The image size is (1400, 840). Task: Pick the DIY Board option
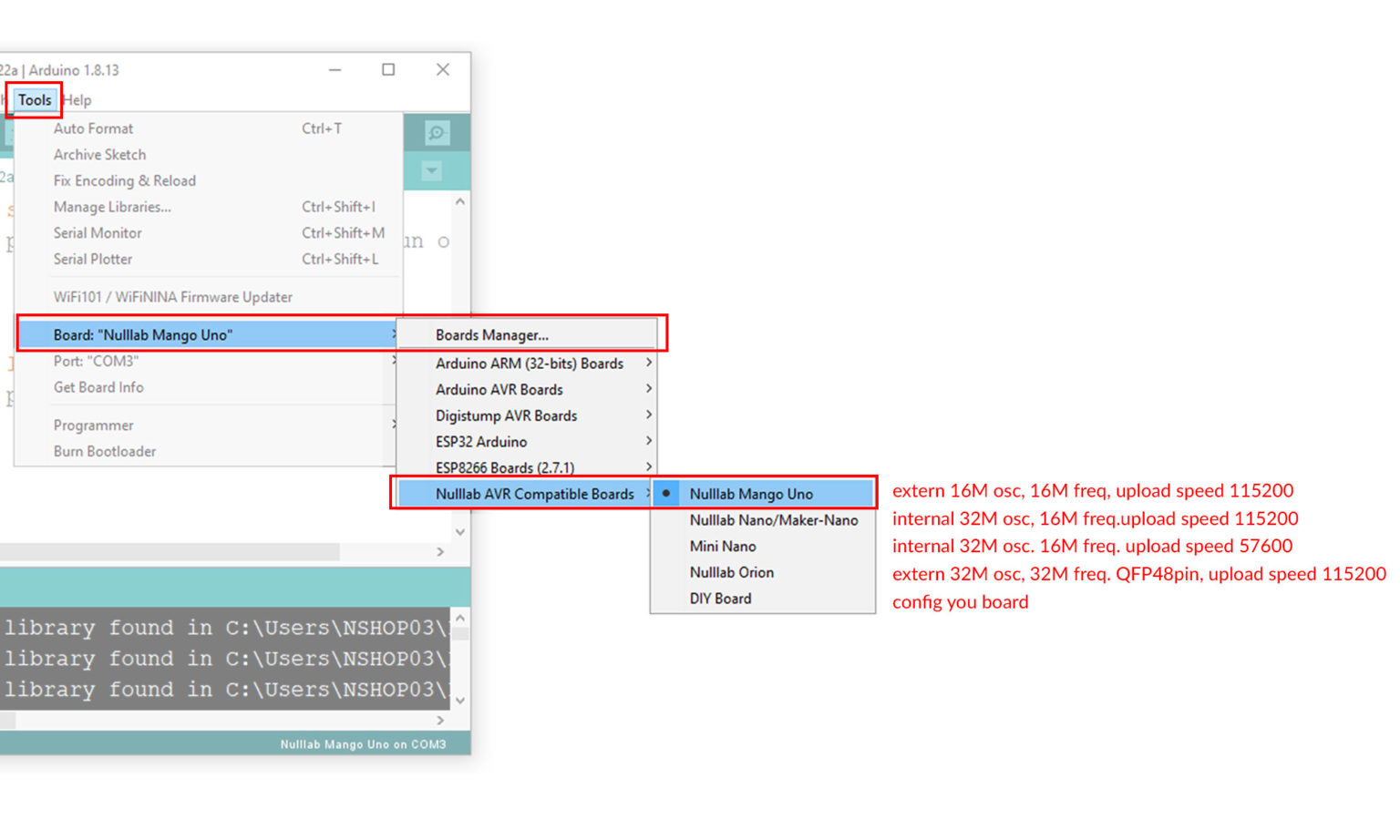pyautogui.click(x=720, y=599)
